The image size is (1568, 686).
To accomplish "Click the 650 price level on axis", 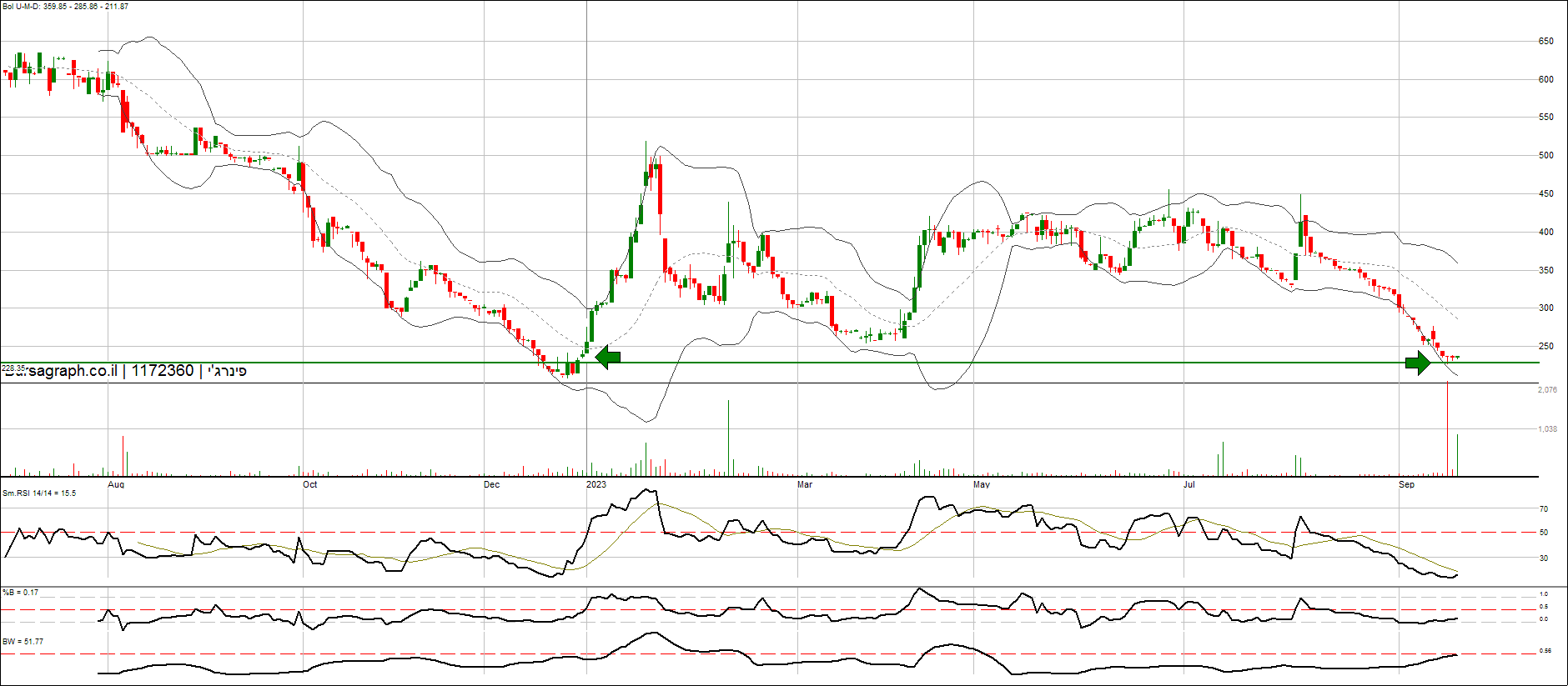I will coord(1545,41).
